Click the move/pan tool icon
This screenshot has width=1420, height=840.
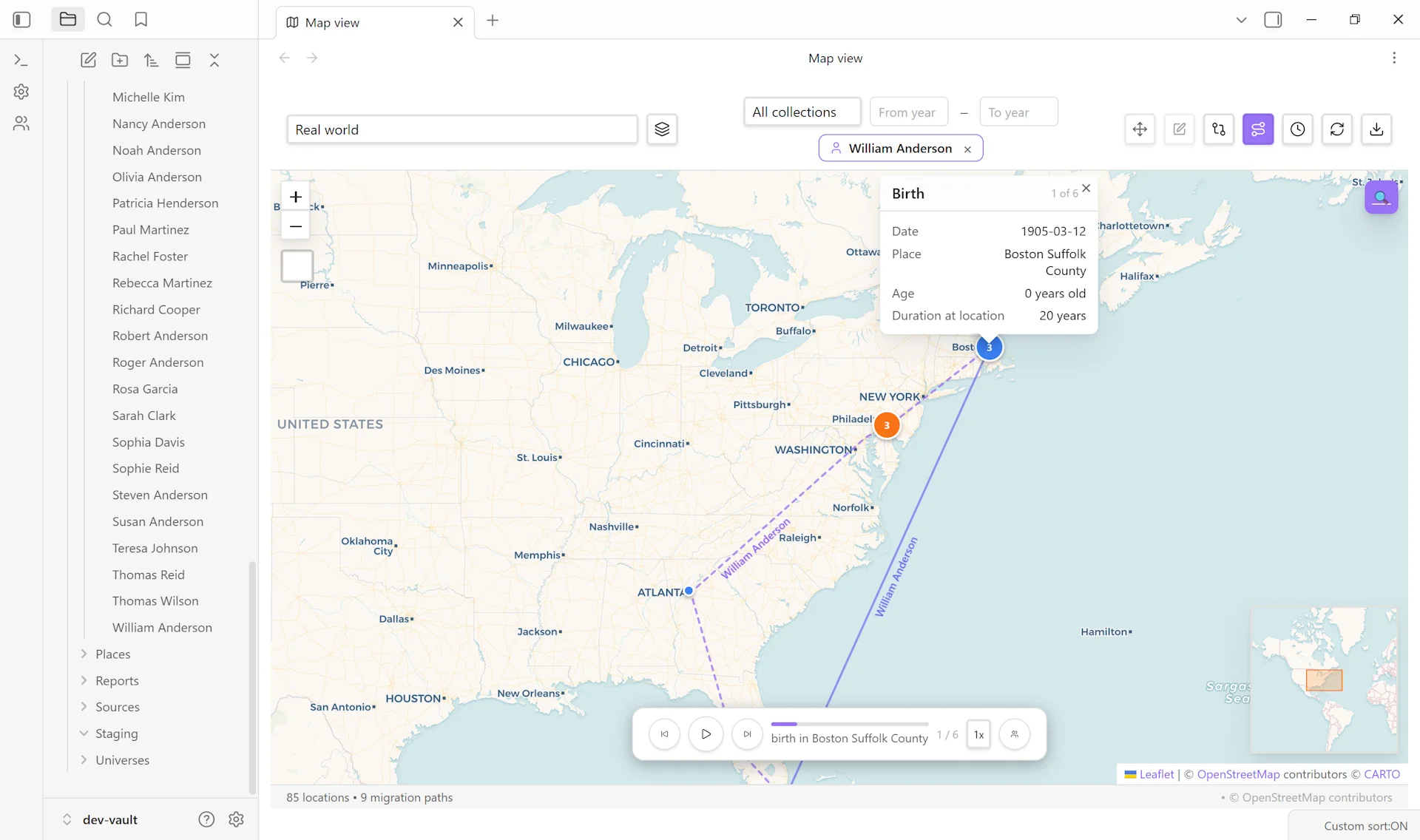pos(1140,129)
